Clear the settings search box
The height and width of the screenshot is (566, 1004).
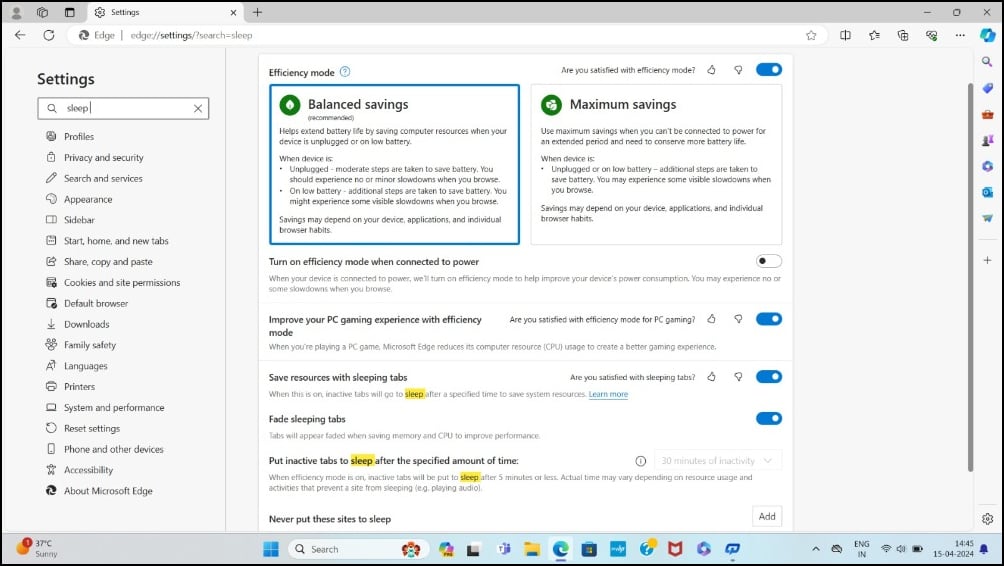tap(198, 108)
